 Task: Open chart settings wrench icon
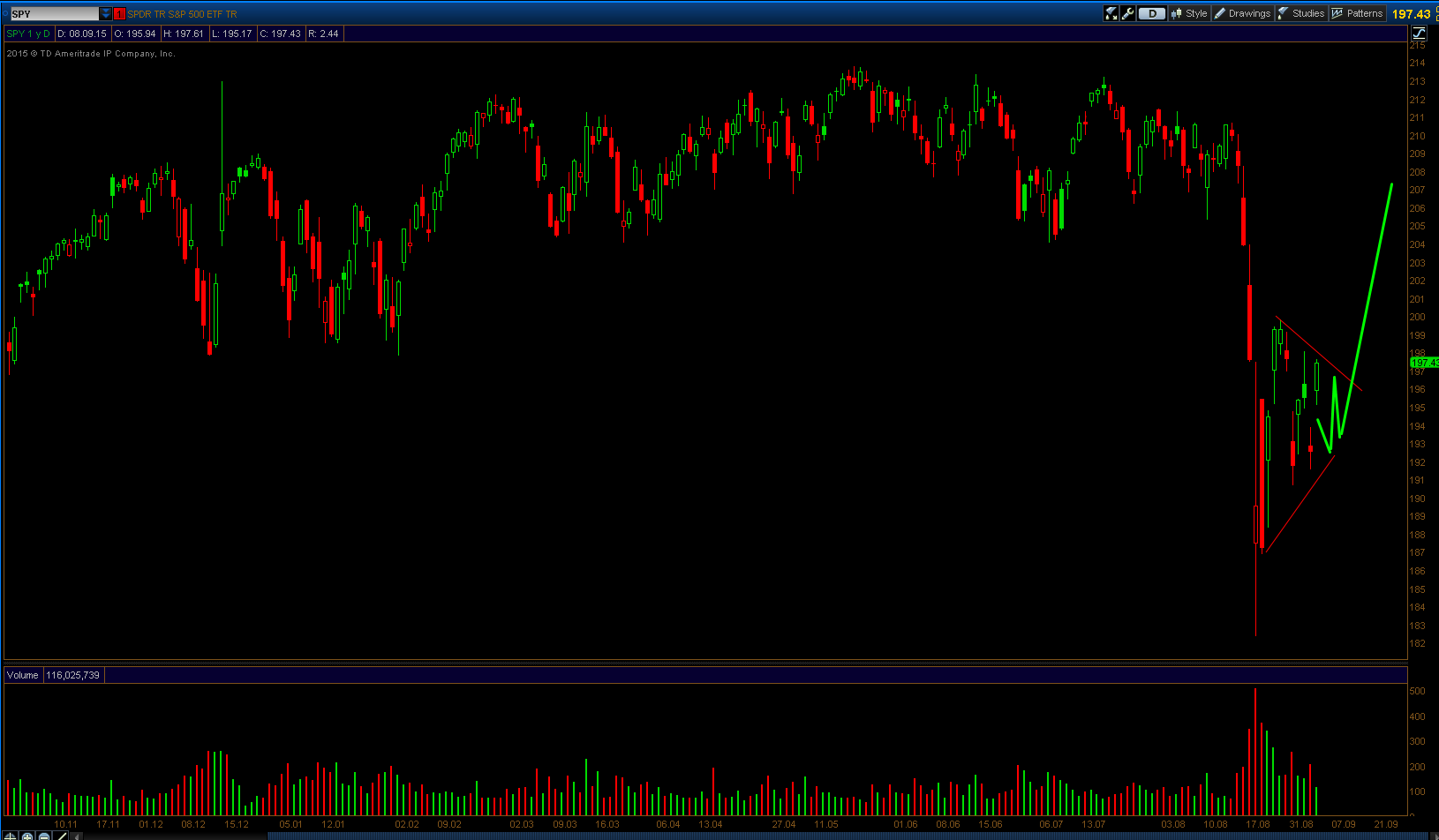1127,13
